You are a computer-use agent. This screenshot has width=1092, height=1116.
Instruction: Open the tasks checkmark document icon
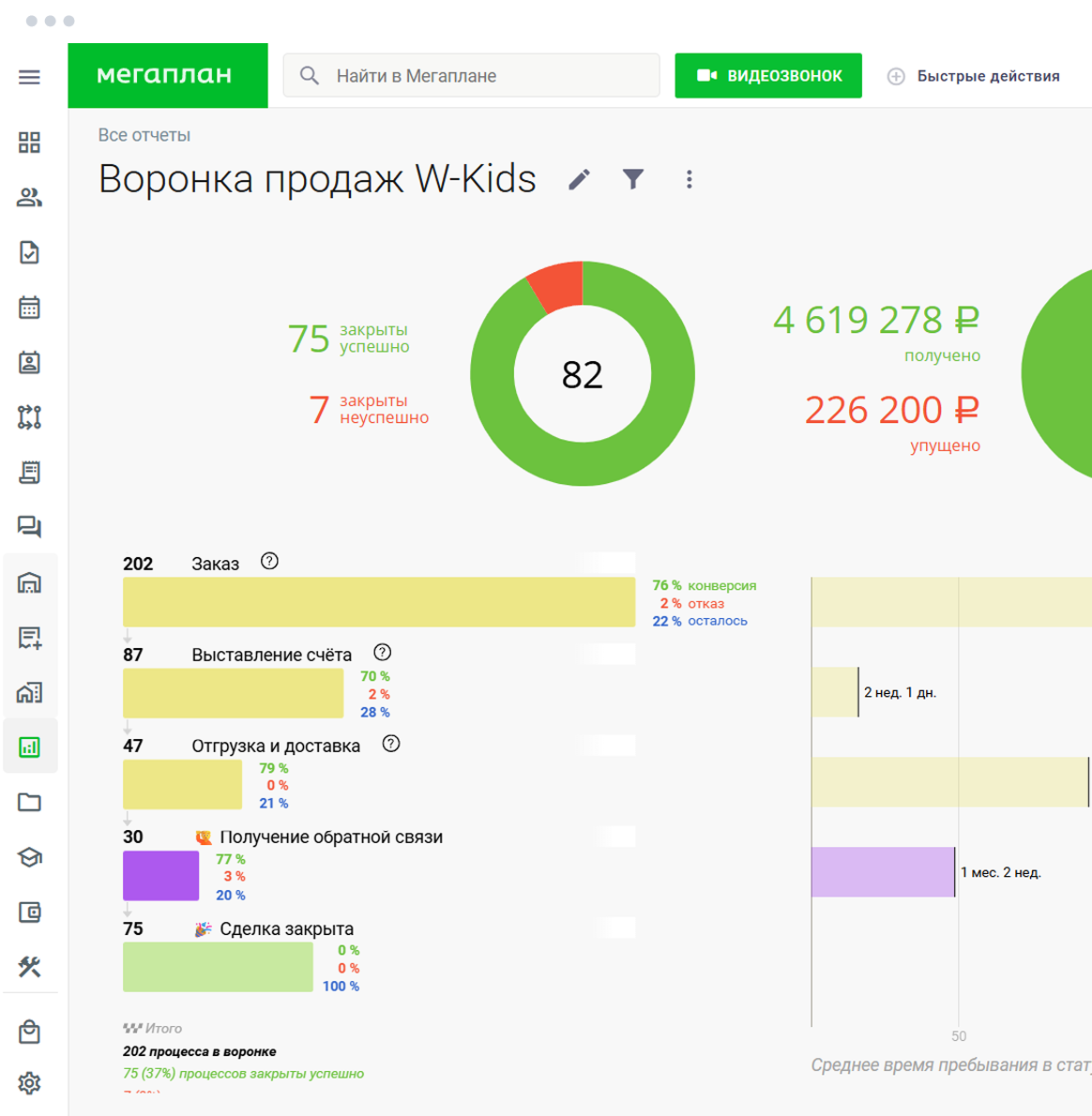29,252
